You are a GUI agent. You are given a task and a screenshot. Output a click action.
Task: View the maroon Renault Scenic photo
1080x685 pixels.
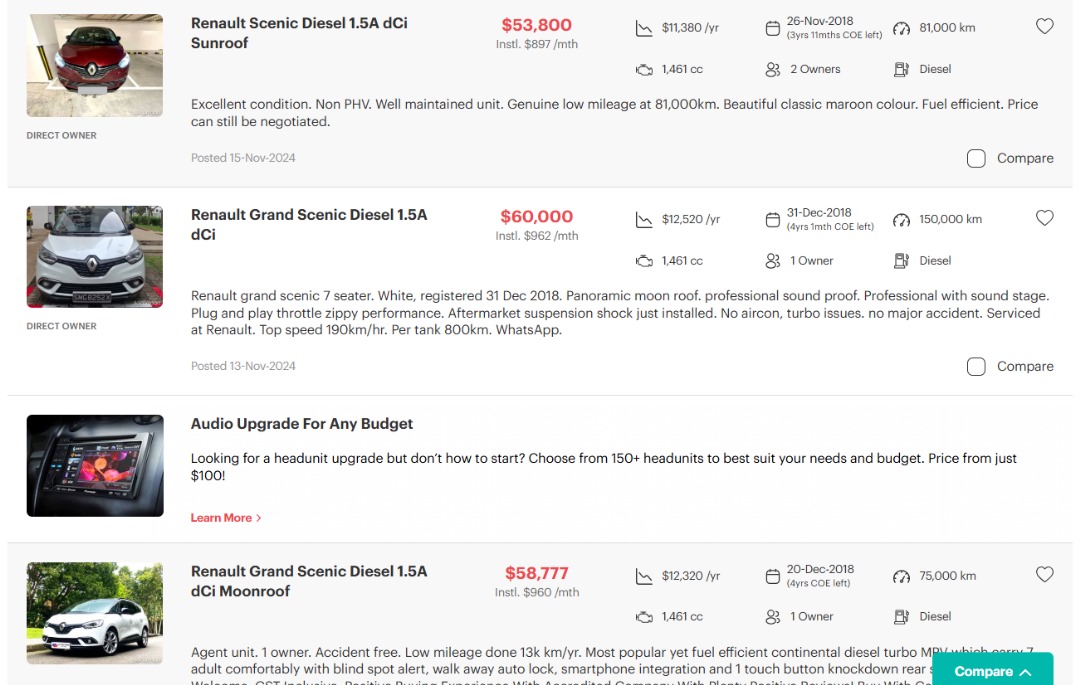pos(94,66)
